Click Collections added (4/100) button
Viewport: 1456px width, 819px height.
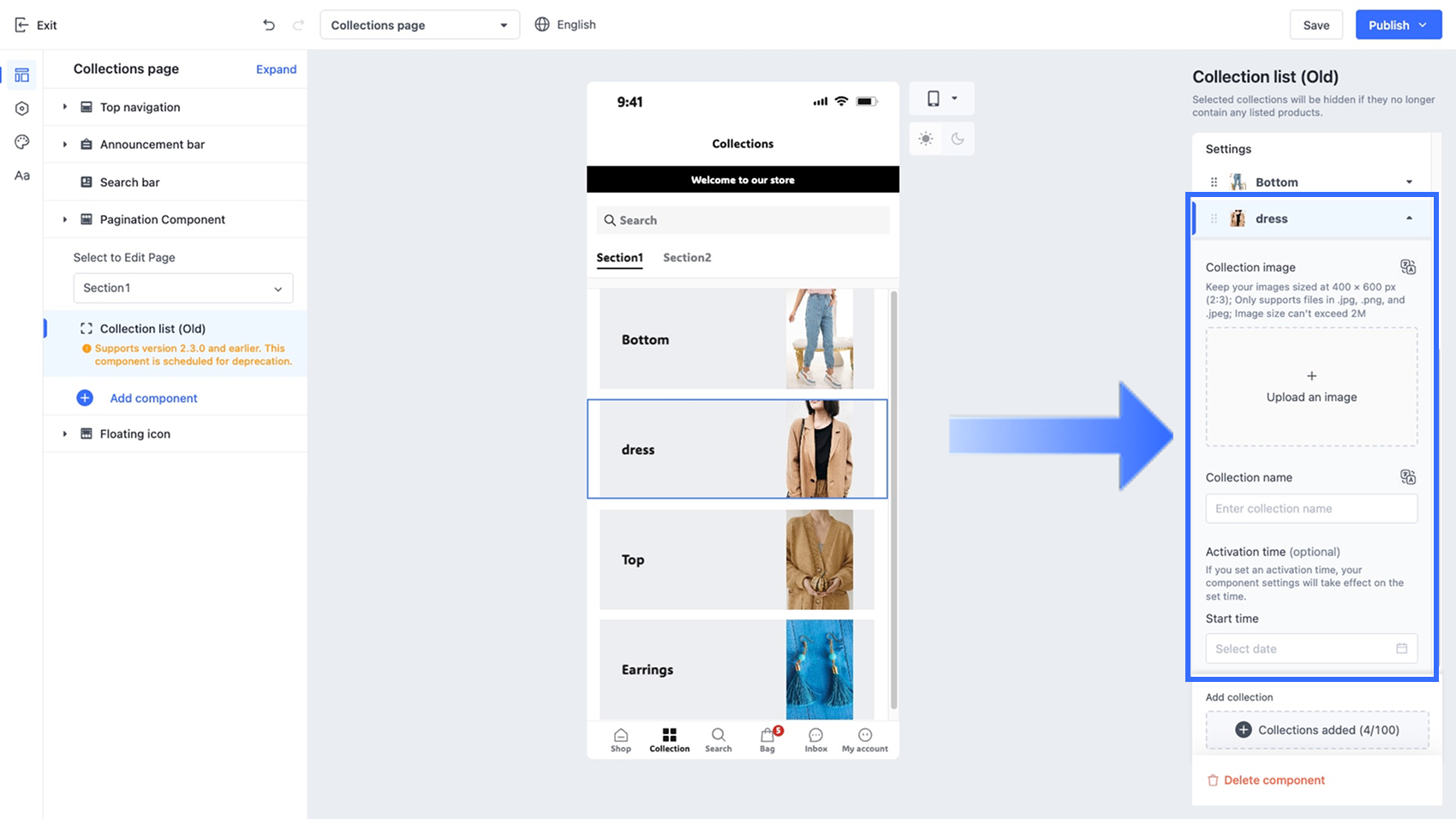(x=1317, y=730)
